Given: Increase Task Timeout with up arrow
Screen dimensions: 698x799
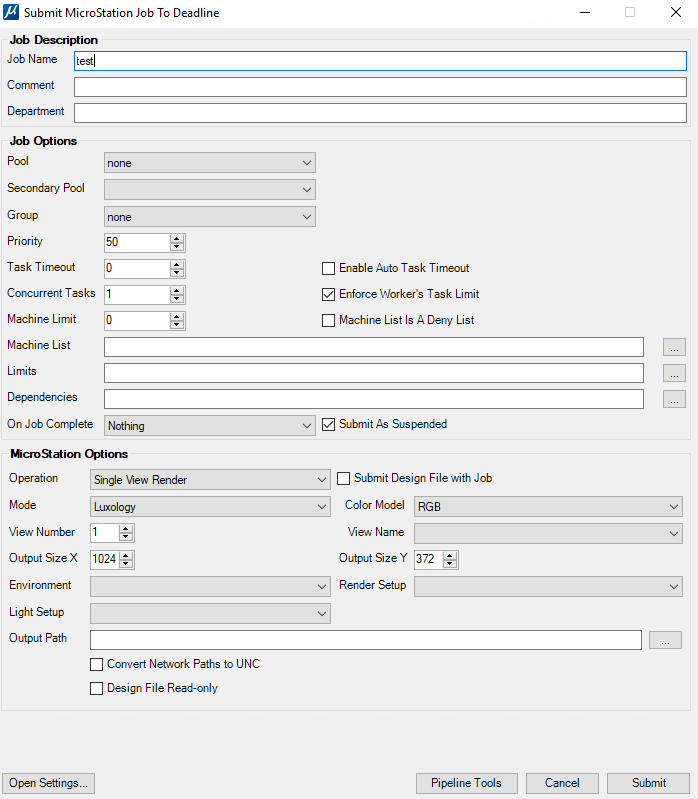Looking at the screenshot, I should [x=177, y=264].
